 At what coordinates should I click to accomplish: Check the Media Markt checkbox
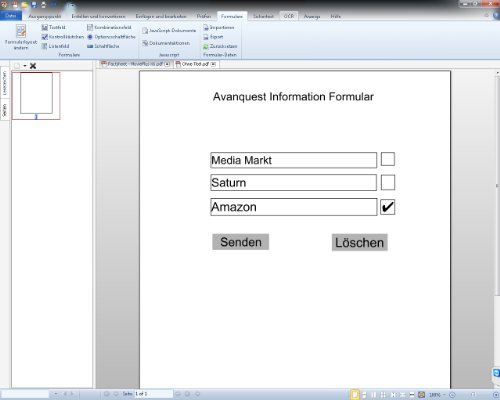[388, 159]
